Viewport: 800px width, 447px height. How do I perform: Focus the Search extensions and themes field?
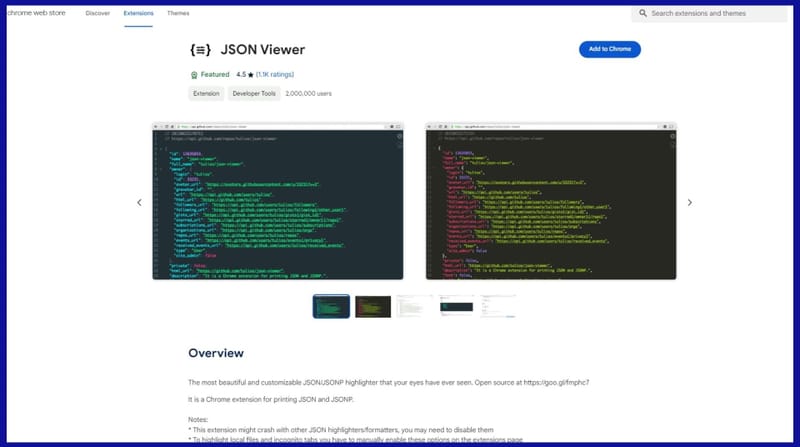tap(715, 14)
